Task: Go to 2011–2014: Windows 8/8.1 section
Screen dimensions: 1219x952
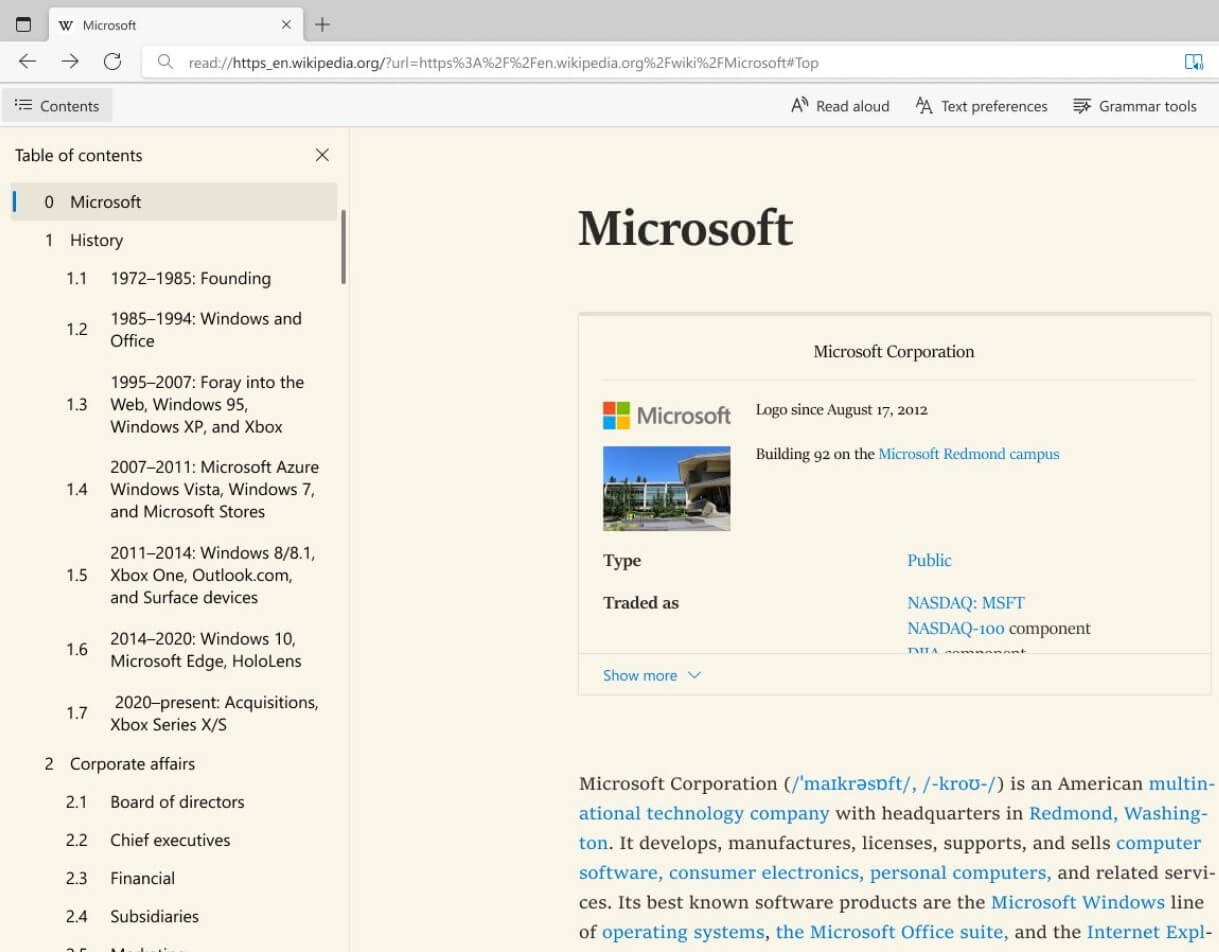Action: (x=212, y=575)
